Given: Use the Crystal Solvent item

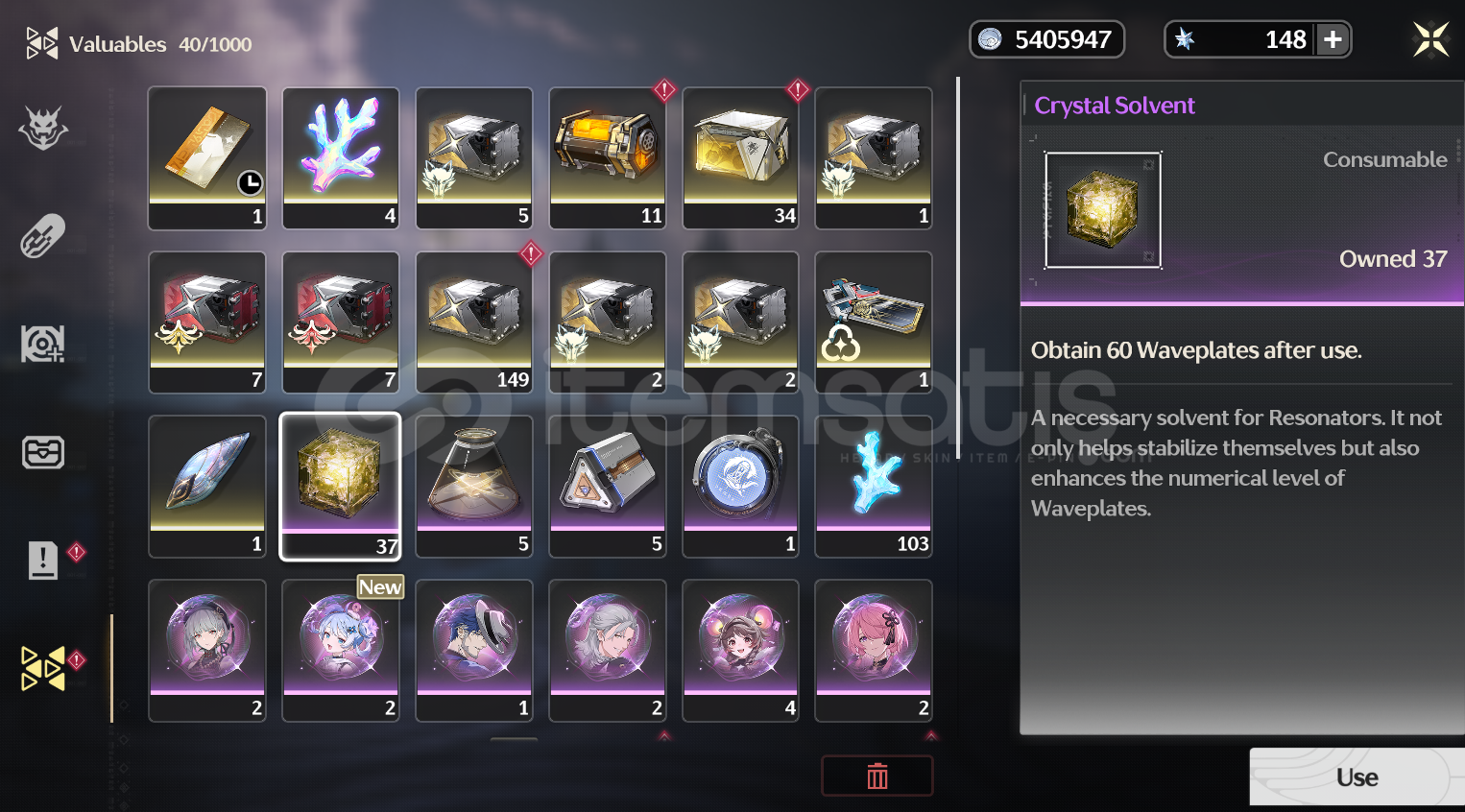Looking at the screenshot, I should pos(1357,776).
